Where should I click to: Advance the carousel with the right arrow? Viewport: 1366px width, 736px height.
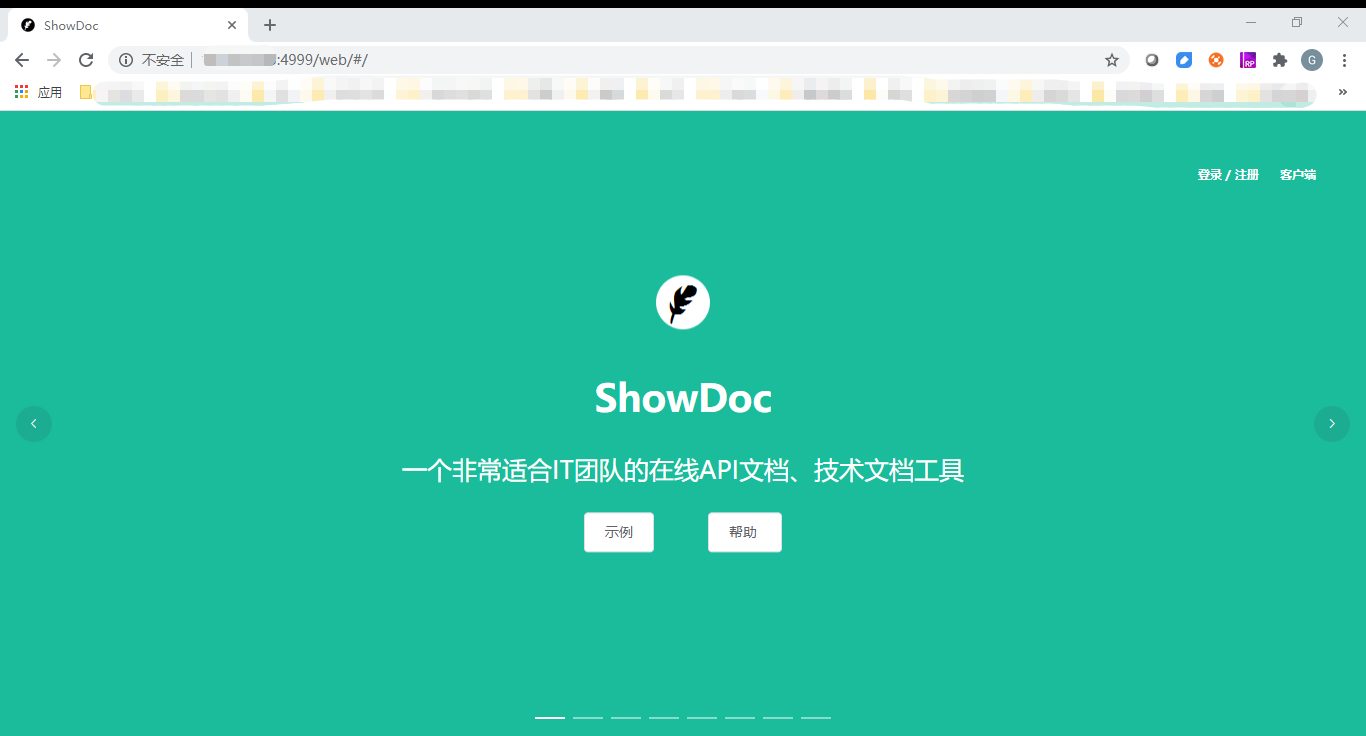[x=1331, y=423]
